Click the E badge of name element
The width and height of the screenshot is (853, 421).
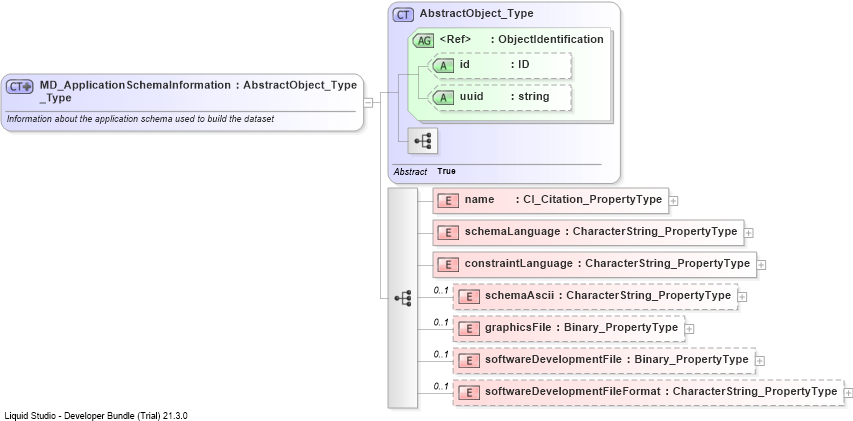(x=448, y=200)
